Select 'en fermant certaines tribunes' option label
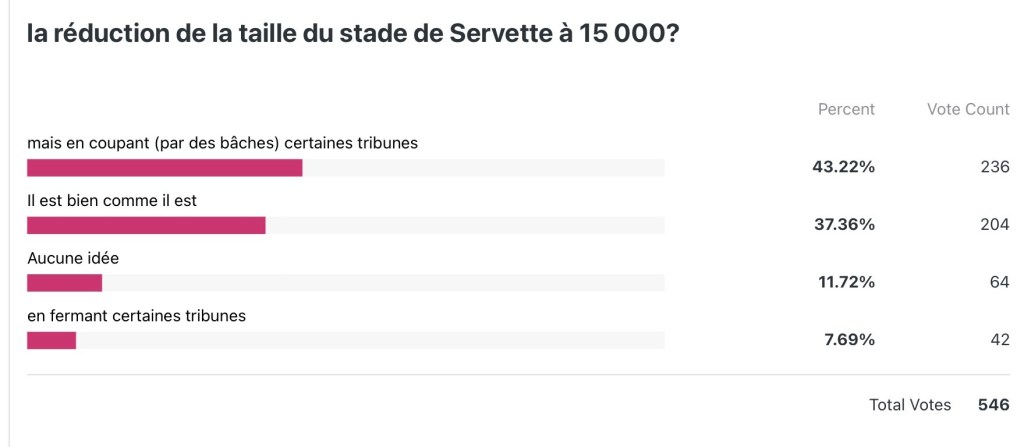 (x=136, y=316)
